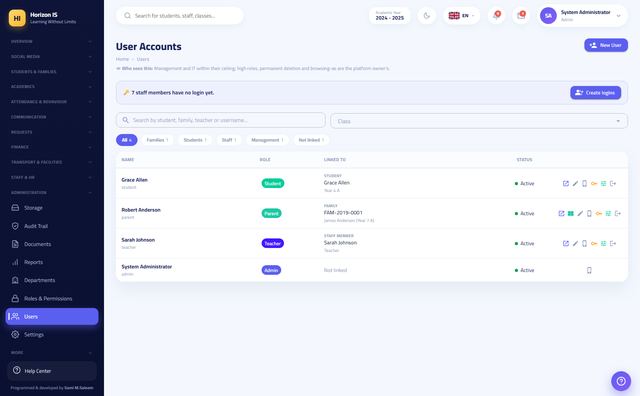Expand the Finance sidebar section
640x396 pixels.
pyautogui.click(x=51, y=147)
